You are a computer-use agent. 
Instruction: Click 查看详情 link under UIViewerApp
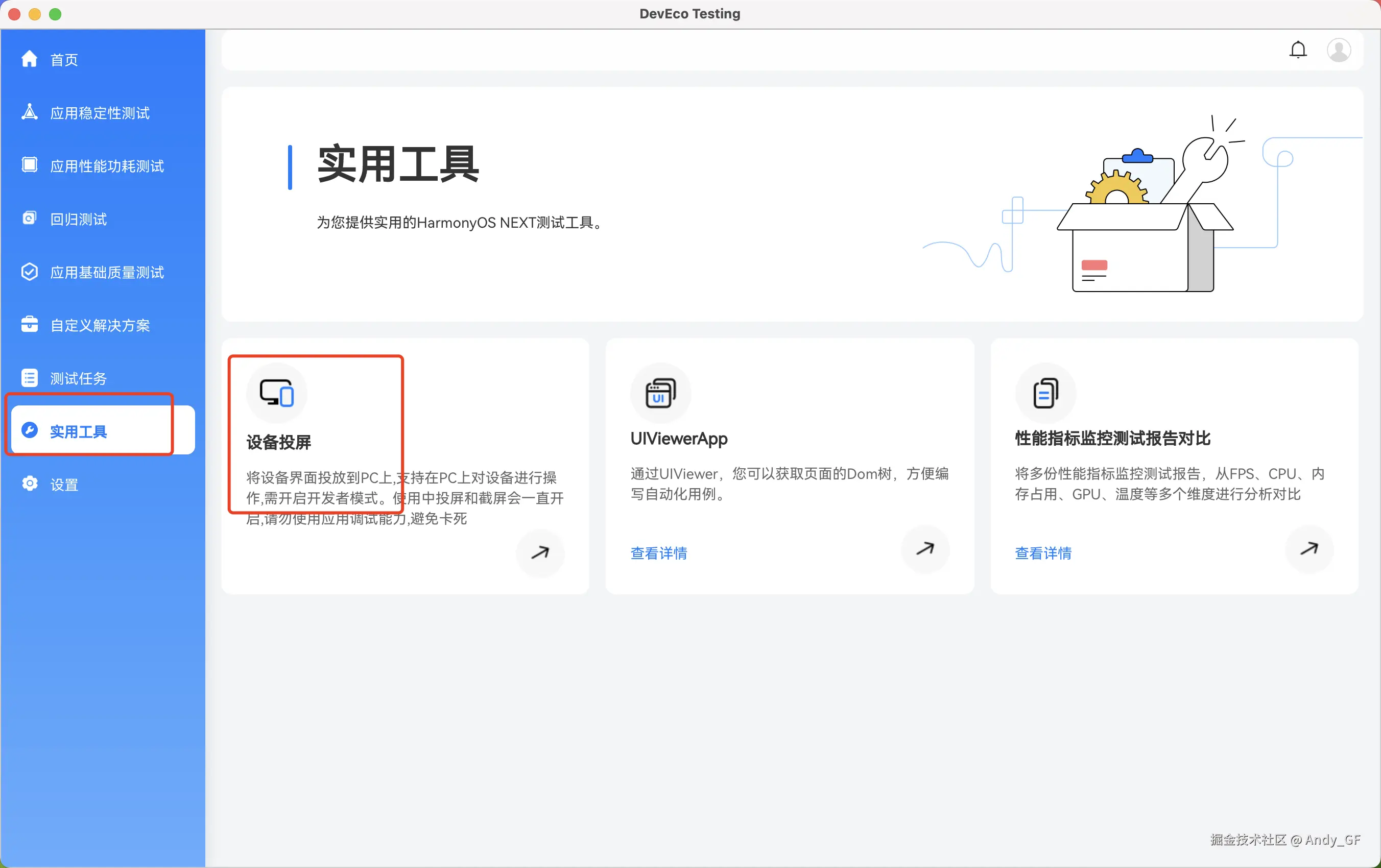click(x=658, y=552)
